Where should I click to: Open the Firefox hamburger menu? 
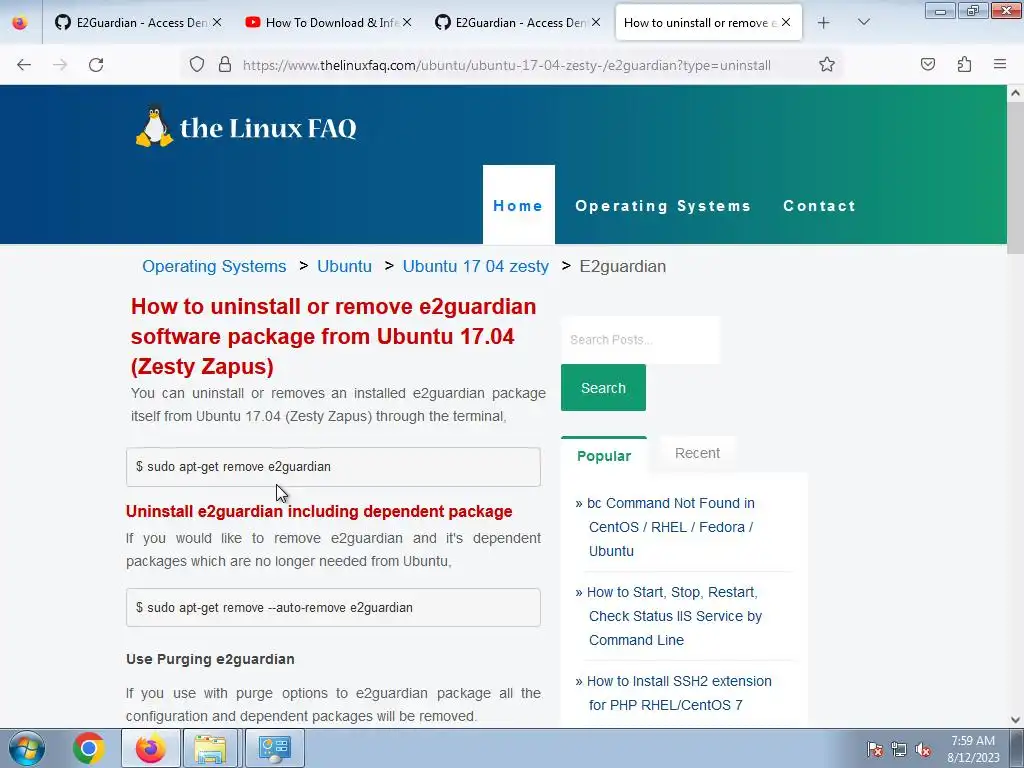tap(1000, 65)
